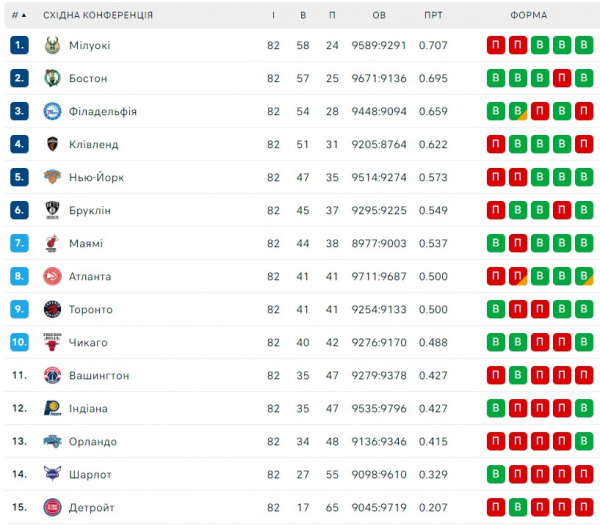Image resolution: width=600 pixels, height=526 pixels.
Task: Select the Toronto Raptors logo
Action: point(52,309)
